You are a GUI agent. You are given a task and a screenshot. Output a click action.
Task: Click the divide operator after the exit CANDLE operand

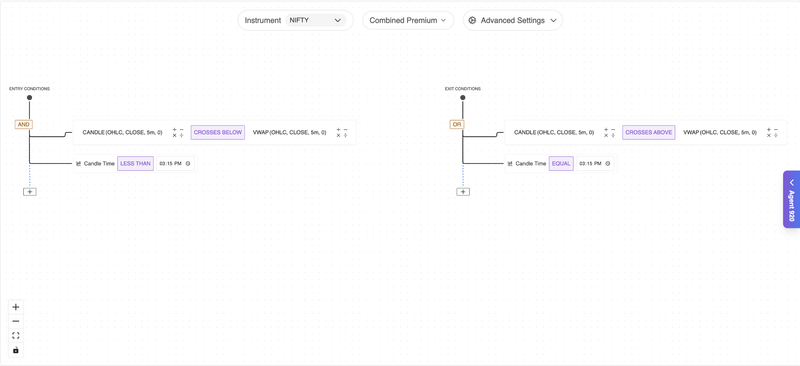click(613, 136)
